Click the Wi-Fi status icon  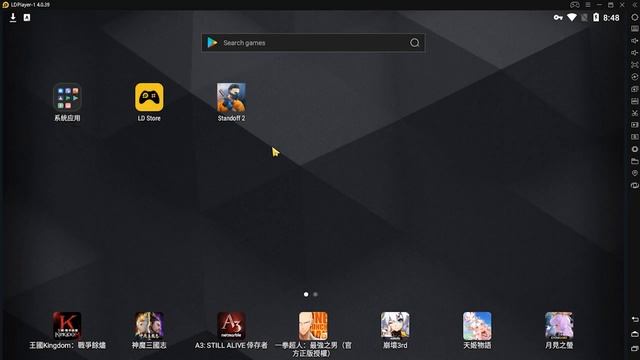pyautogui.click(x=572, y=17)
